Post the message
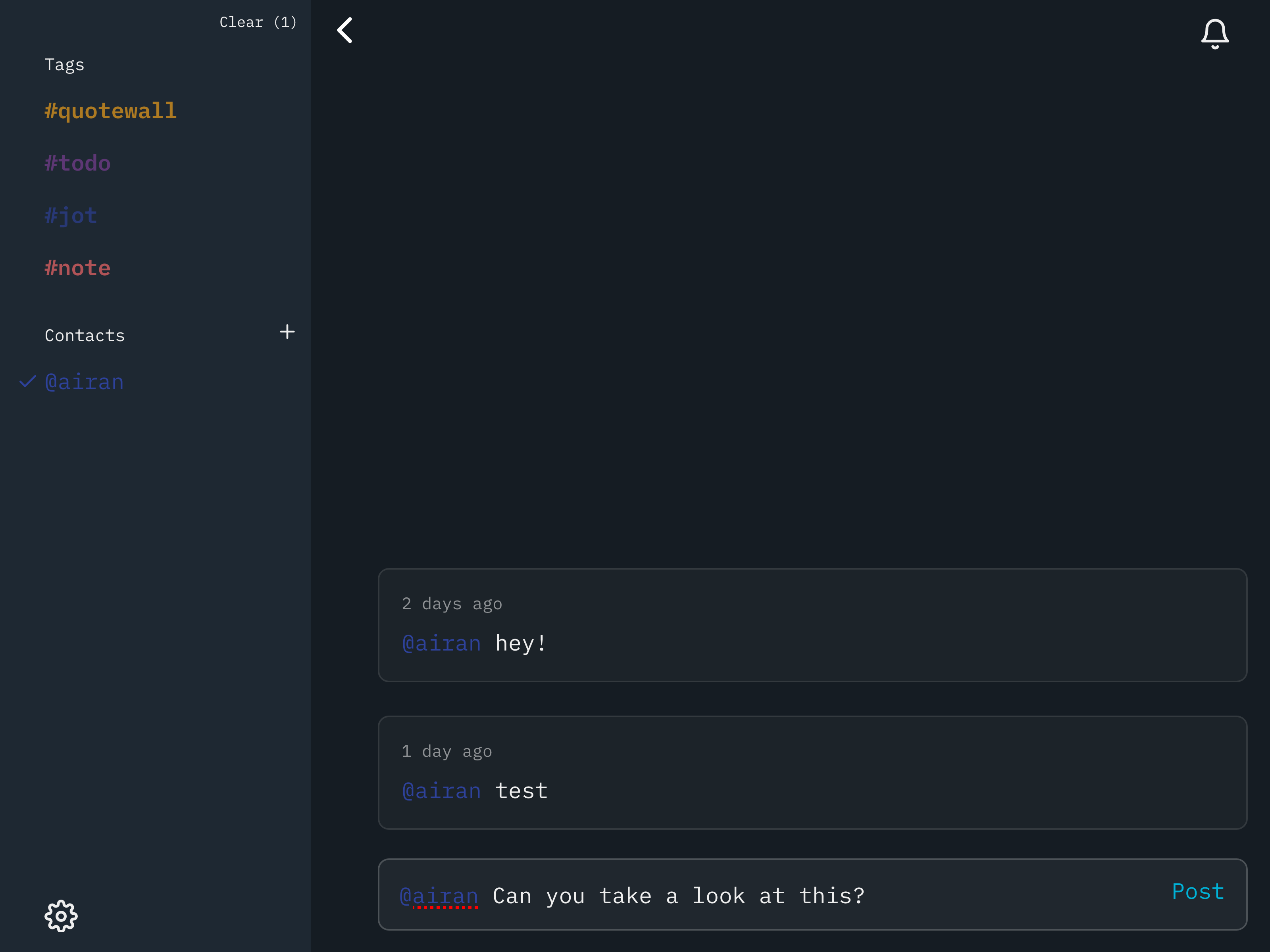Screen dimensions: 1270x952 (1197, 891)
